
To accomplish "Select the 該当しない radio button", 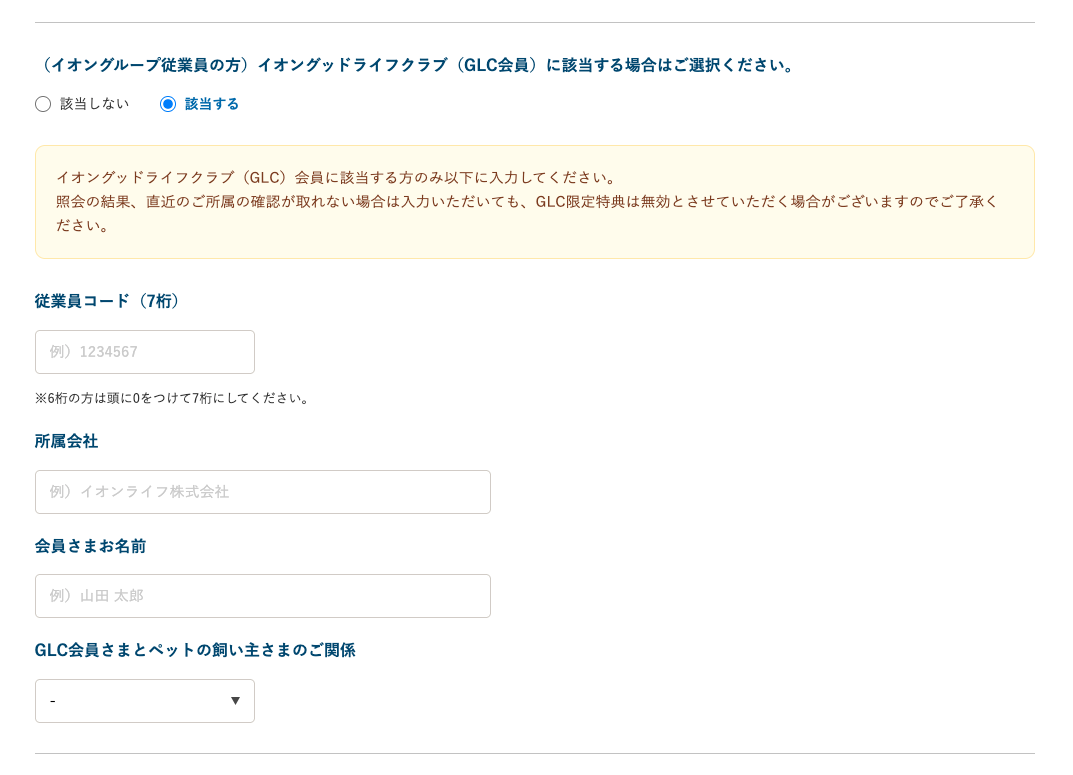I will pos(43,104).
